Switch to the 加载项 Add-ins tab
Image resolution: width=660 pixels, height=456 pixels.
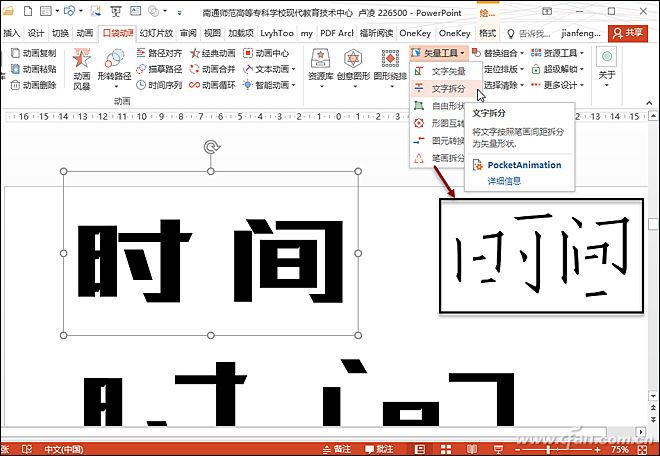tap(241, 33)
